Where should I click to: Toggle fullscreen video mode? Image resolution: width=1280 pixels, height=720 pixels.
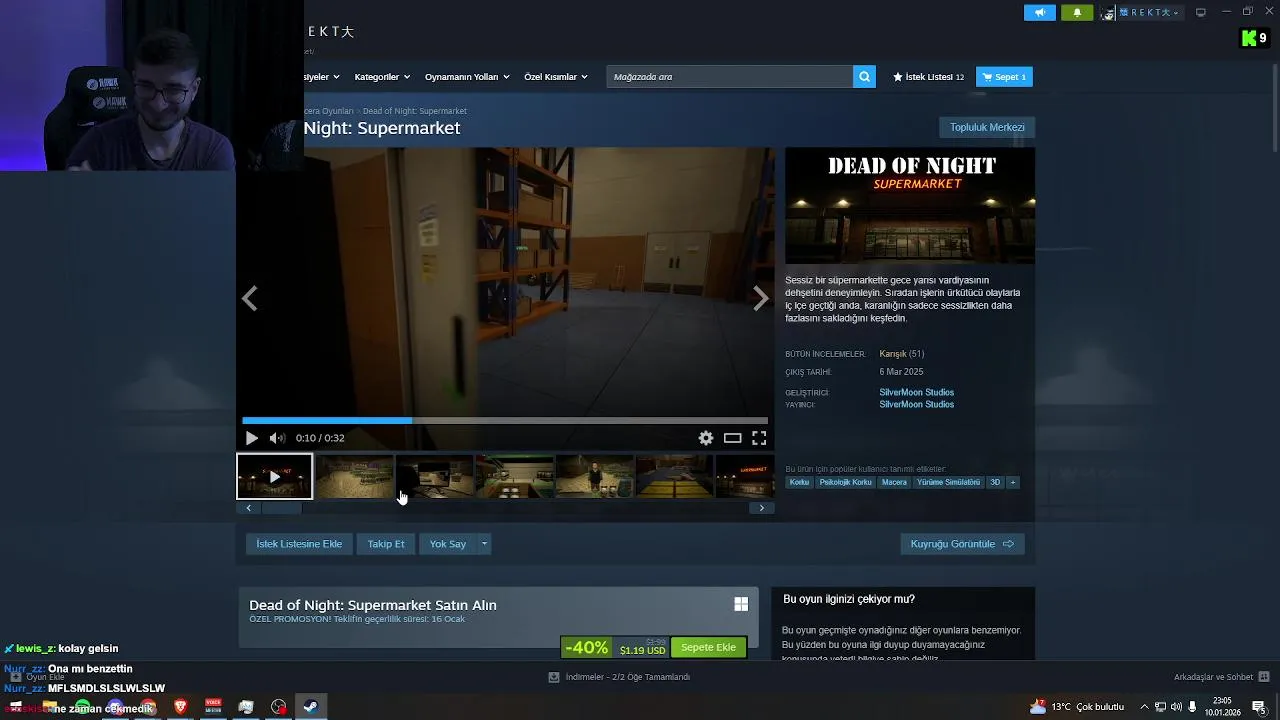[x=759, y=438]
